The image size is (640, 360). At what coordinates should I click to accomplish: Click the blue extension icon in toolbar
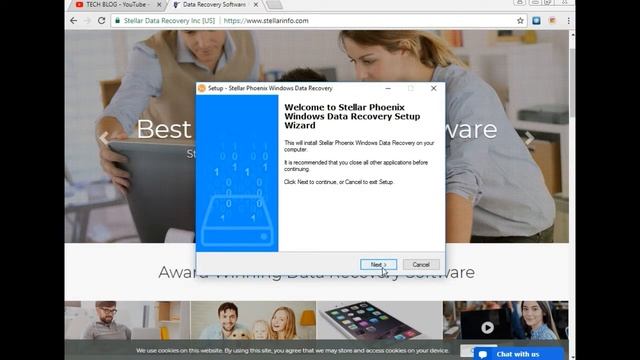(x=536, y=20)
